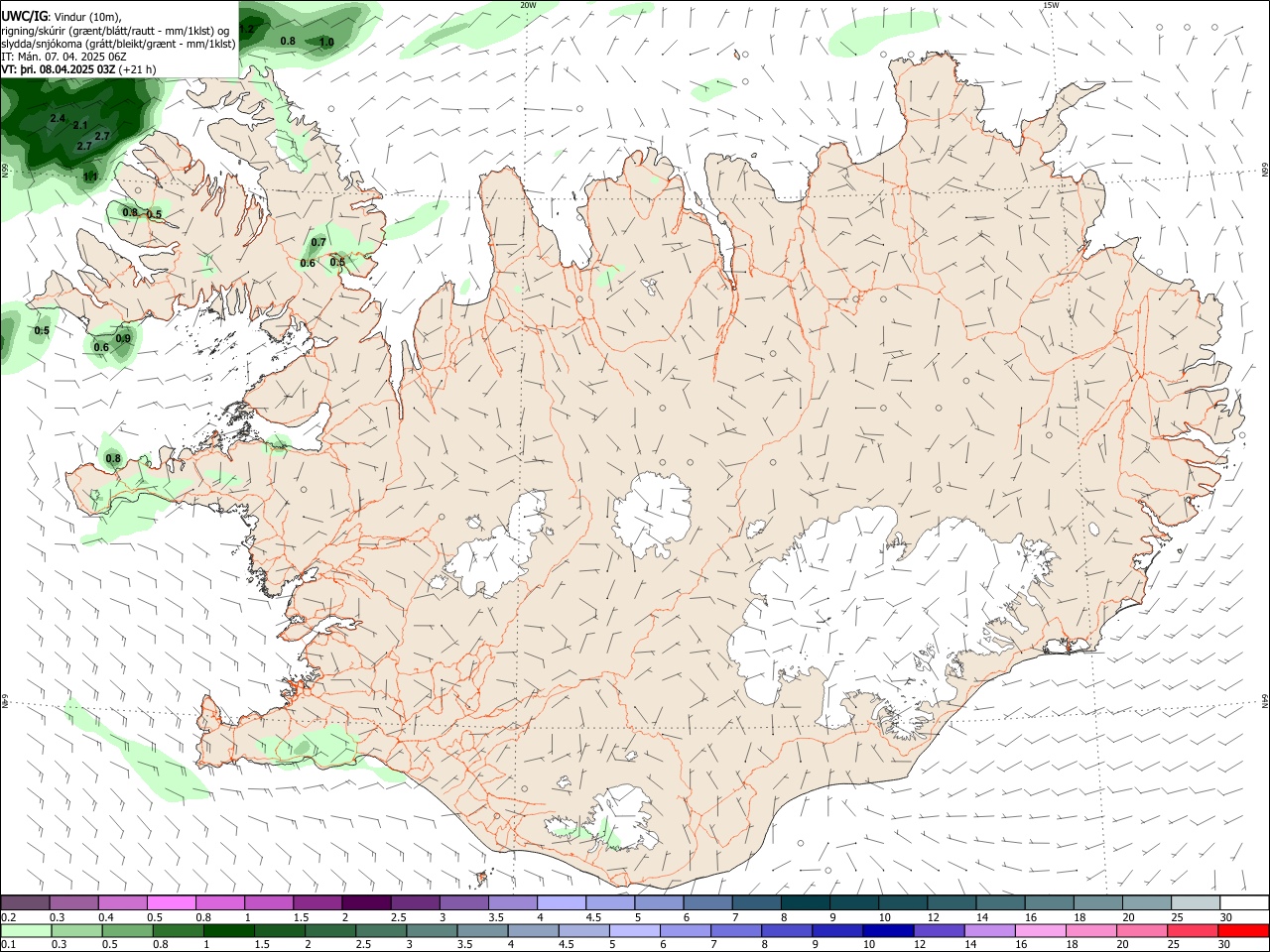Select the dark mauve swatch between 0.2 and 0.3
The image size is (1270, 952).
26,903
